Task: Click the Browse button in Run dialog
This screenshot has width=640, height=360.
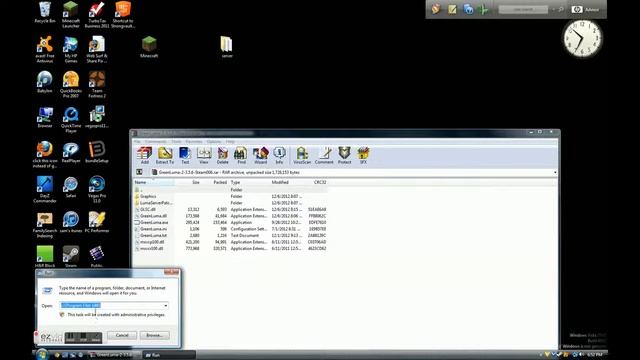Action: pos(154,335)
